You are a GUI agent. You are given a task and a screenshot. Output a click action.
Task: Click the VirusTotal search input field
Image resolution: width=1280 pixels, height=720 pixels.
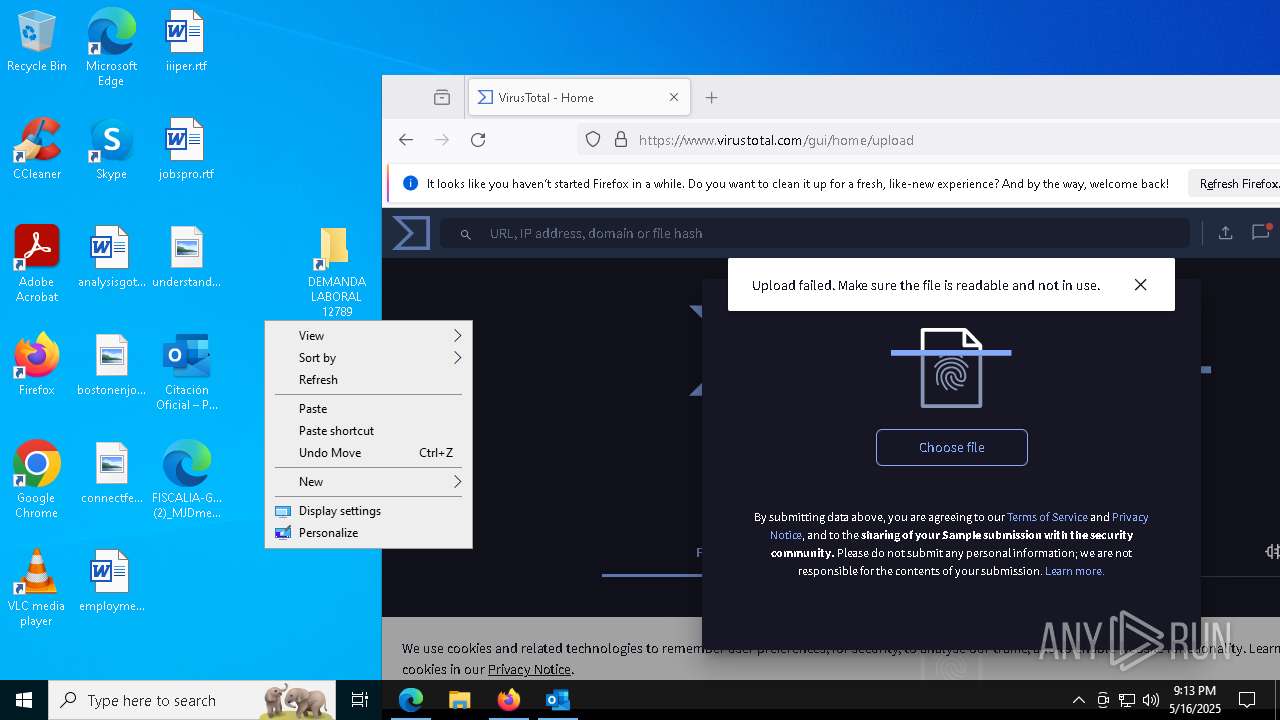[815, 233]
